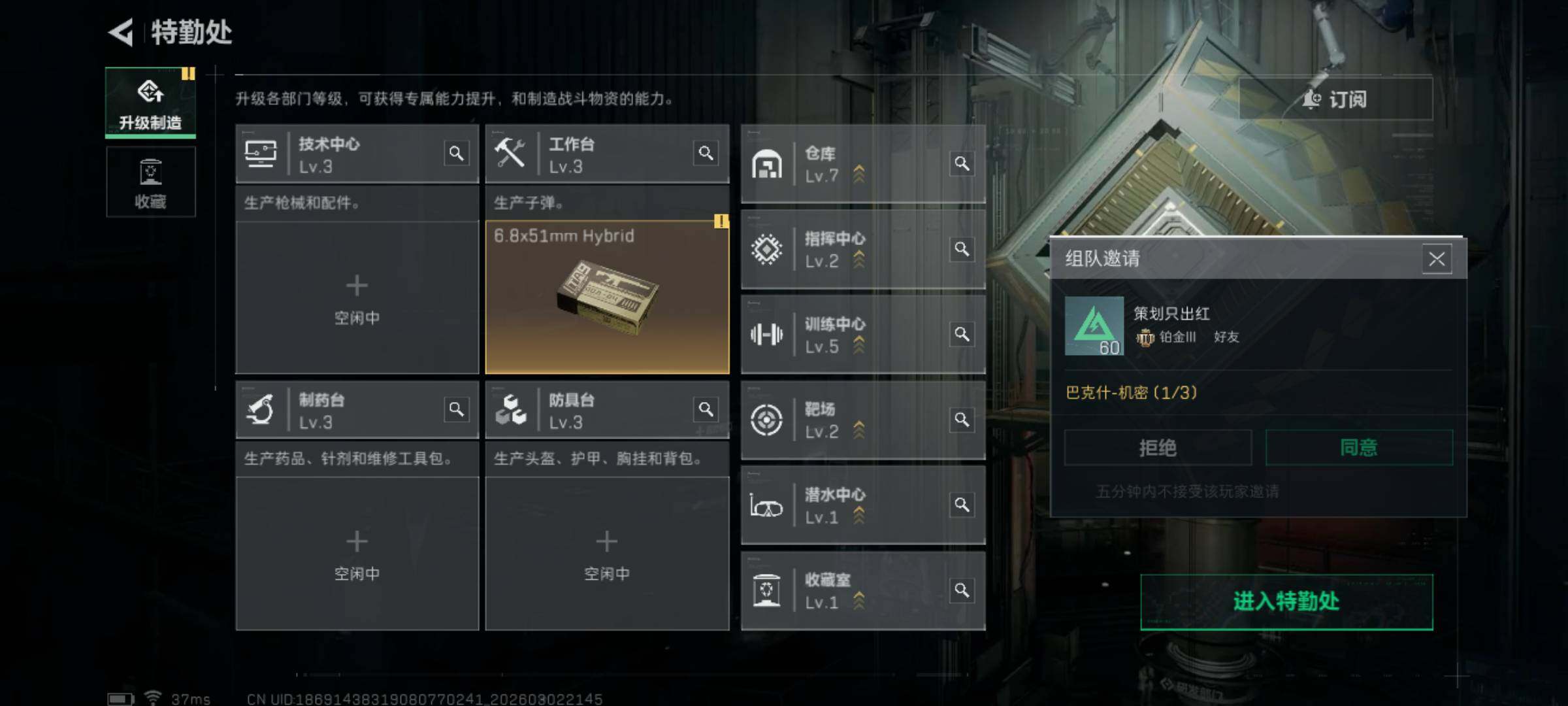Open the 指挥中心 magnifier icon

[x=962, y=249]
